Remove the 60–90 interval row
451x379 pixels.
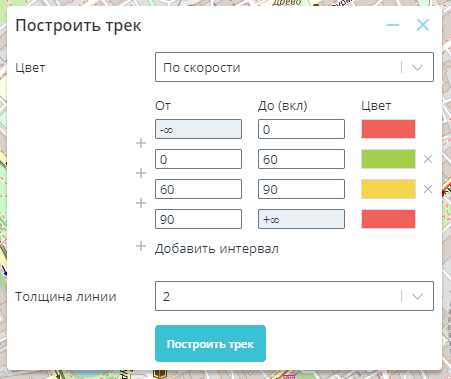click(428, 189)
